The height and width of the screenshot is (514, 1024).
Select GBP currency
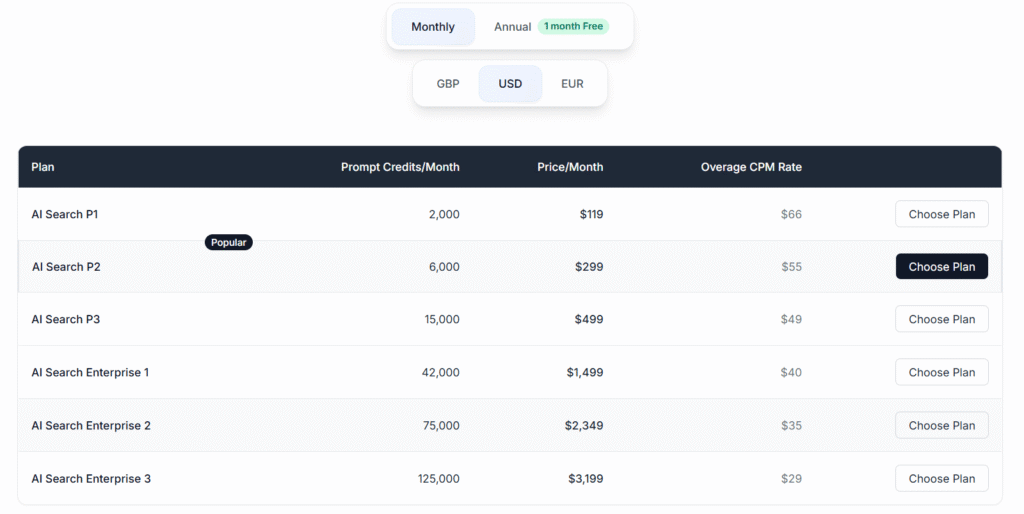tap(448, 84)
